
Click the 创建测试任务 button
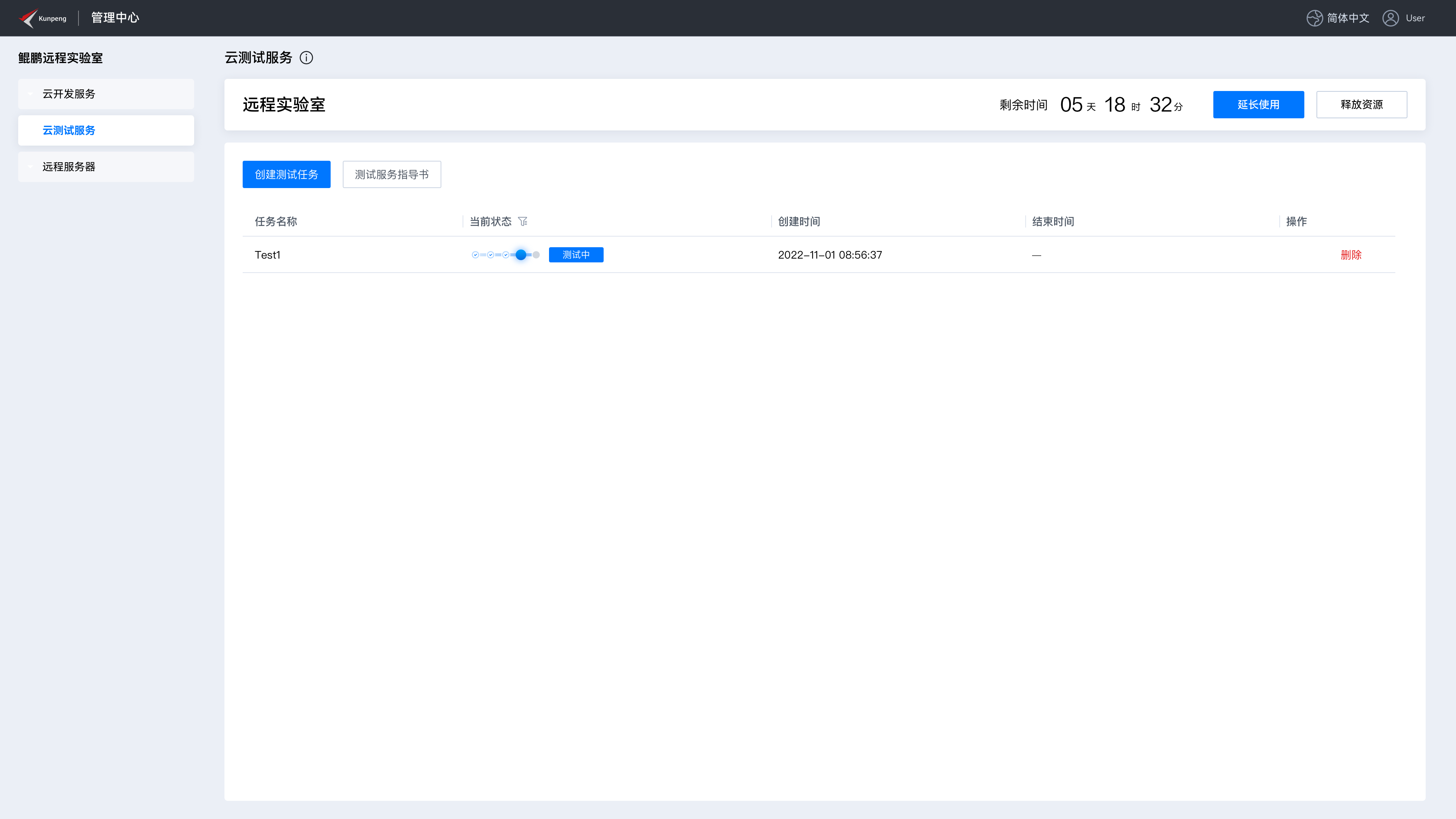click(287, 175)
